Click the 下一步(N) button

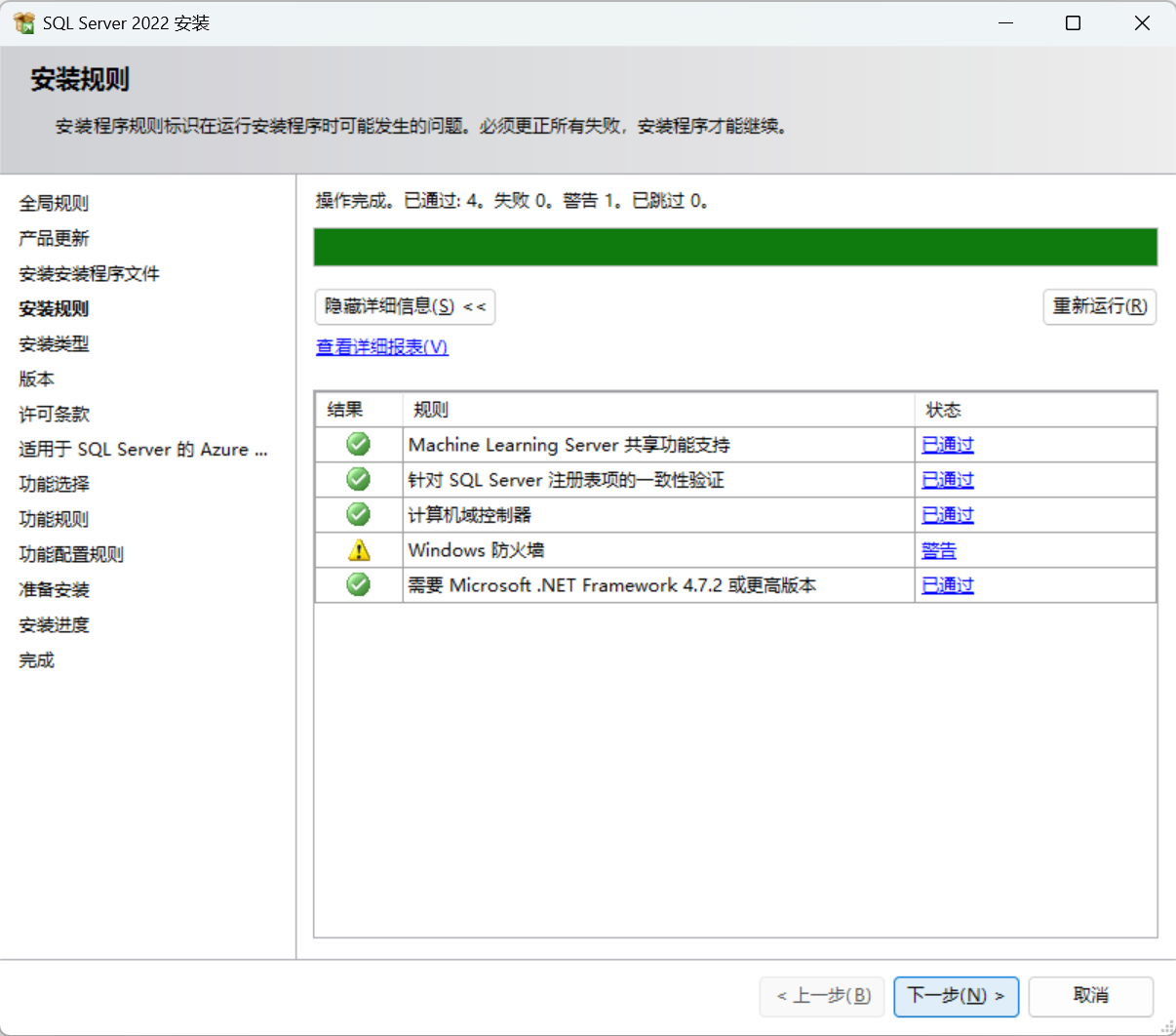click(x=957, y=996)
